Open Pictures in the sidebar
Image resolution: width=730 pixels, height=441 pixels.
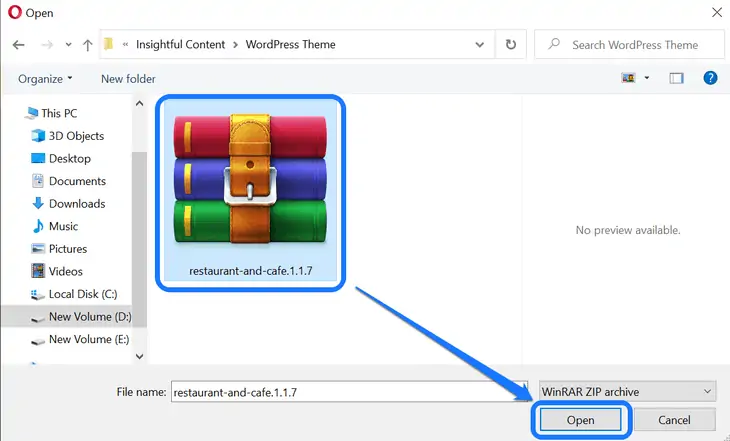(68, 249)
